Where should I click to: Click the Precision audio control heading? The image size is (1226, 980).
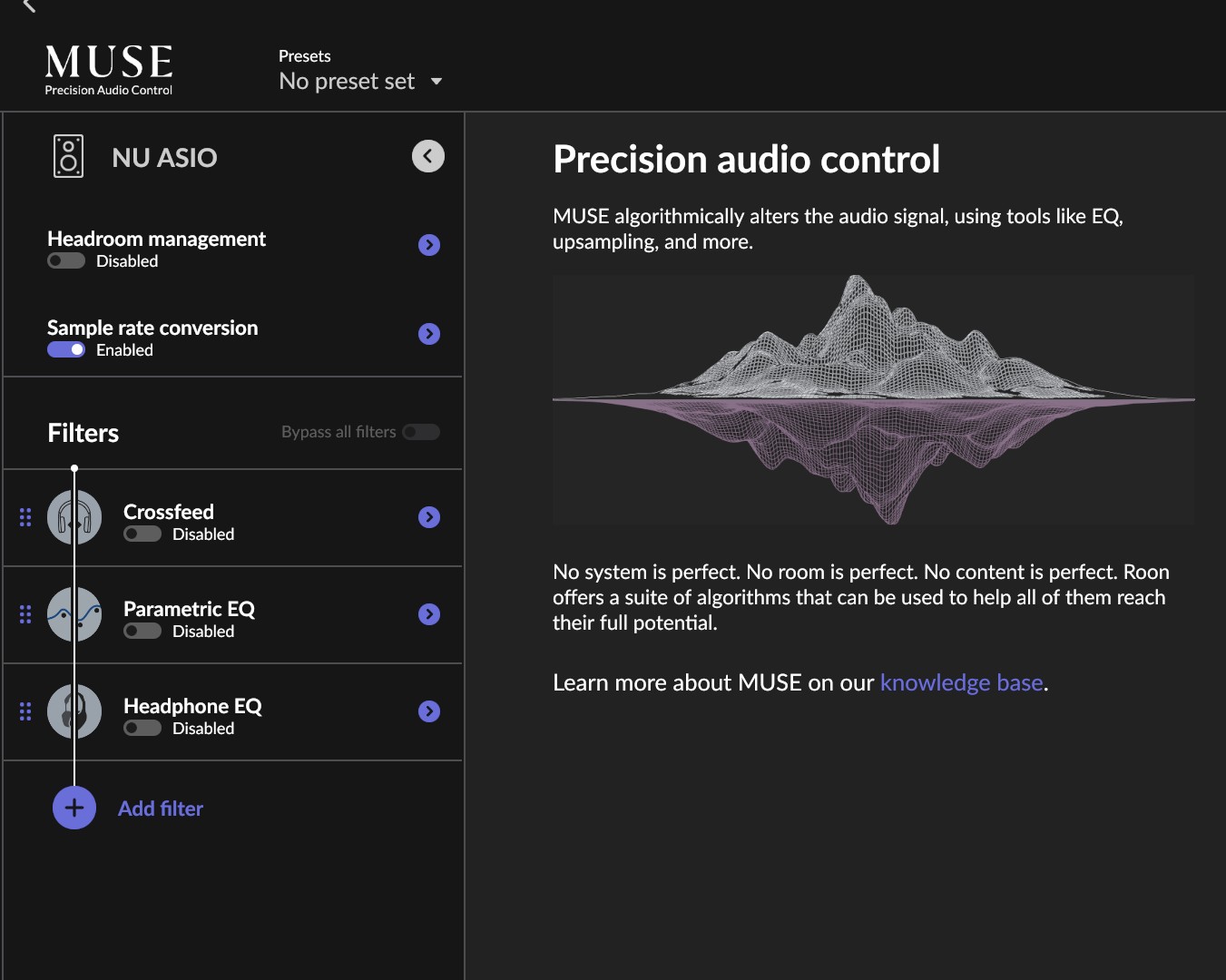coord(746,159)
